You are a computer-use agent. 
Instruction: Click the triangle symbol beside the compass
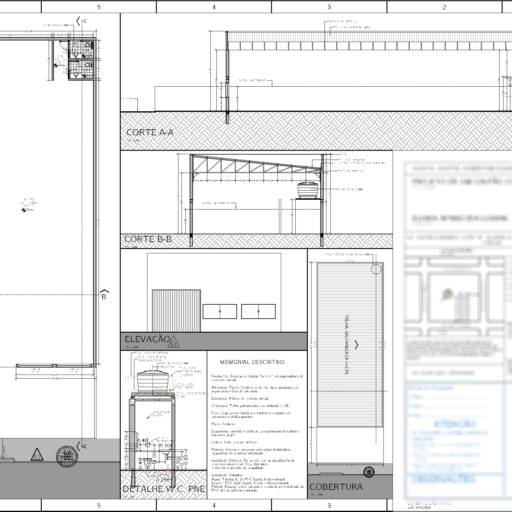pos(37,455)
